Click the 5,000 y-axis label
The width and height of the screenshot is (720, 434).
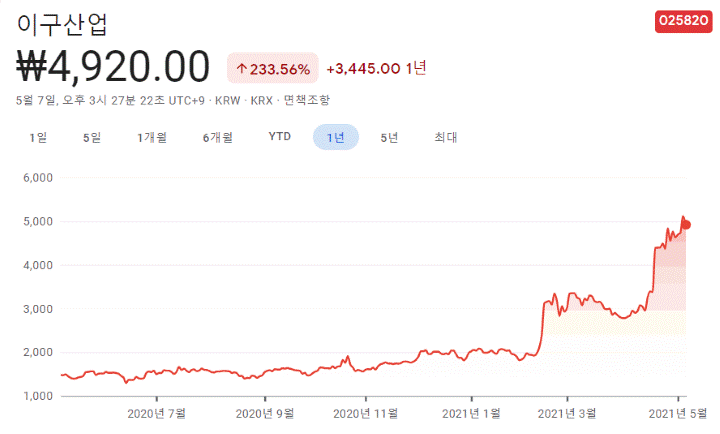pos(38,221)
